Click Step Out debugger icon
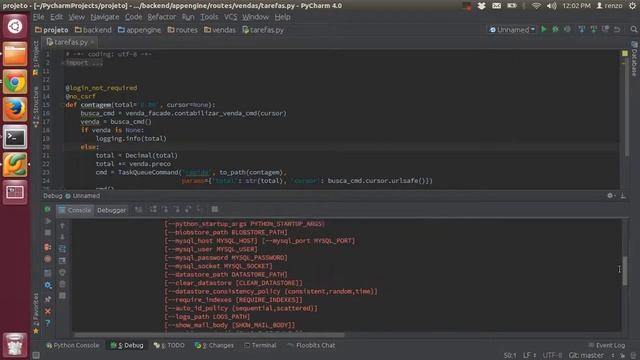Screen dimensions: 640x360 [188, 210]
